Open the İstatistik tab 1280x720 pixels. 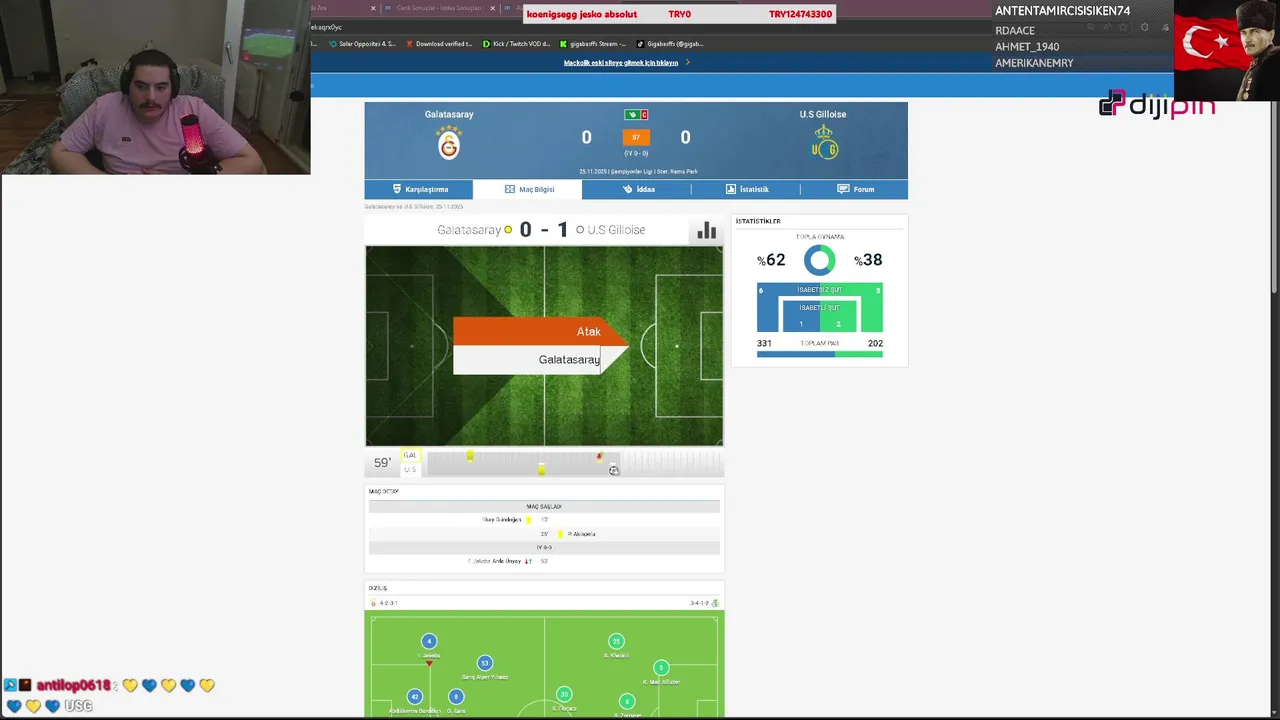746,189
